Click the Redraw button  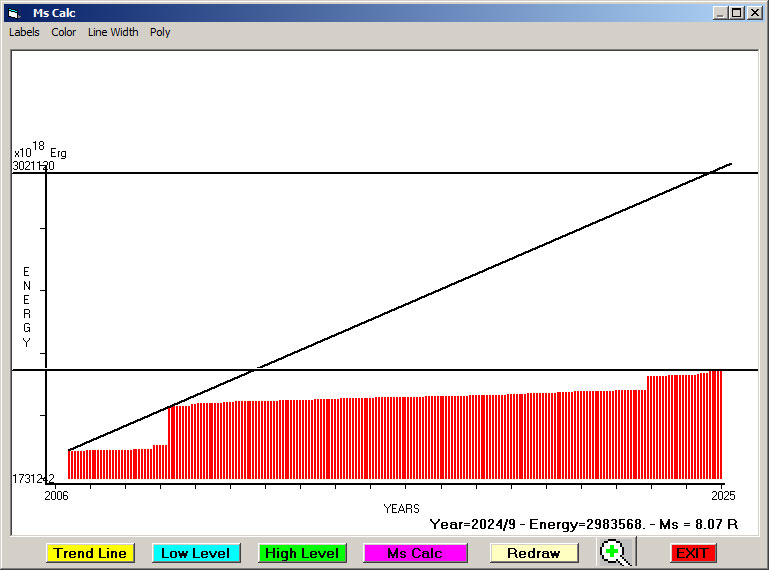533,553
